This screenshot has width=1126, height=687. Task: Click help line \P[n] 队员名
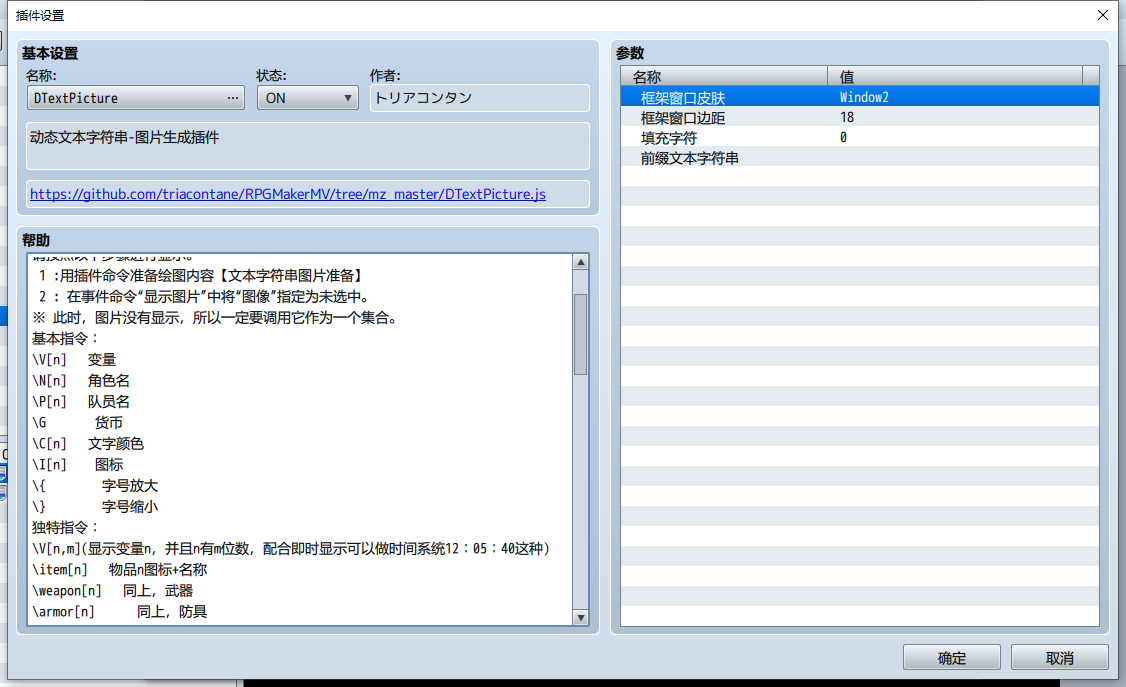click(x=81, y=401)
